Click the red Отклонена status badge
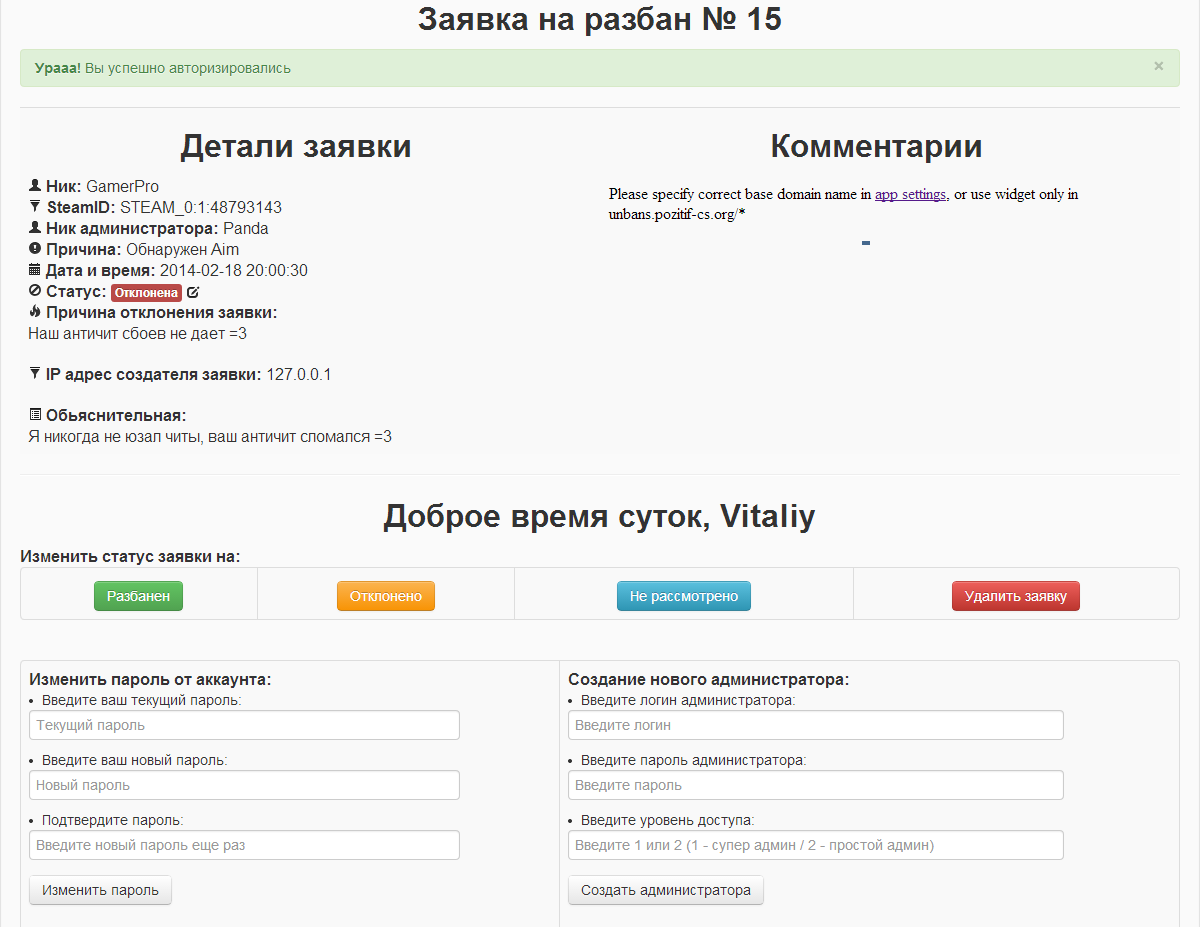Screen dimensions: 1202x927 (x=146, y=292)
